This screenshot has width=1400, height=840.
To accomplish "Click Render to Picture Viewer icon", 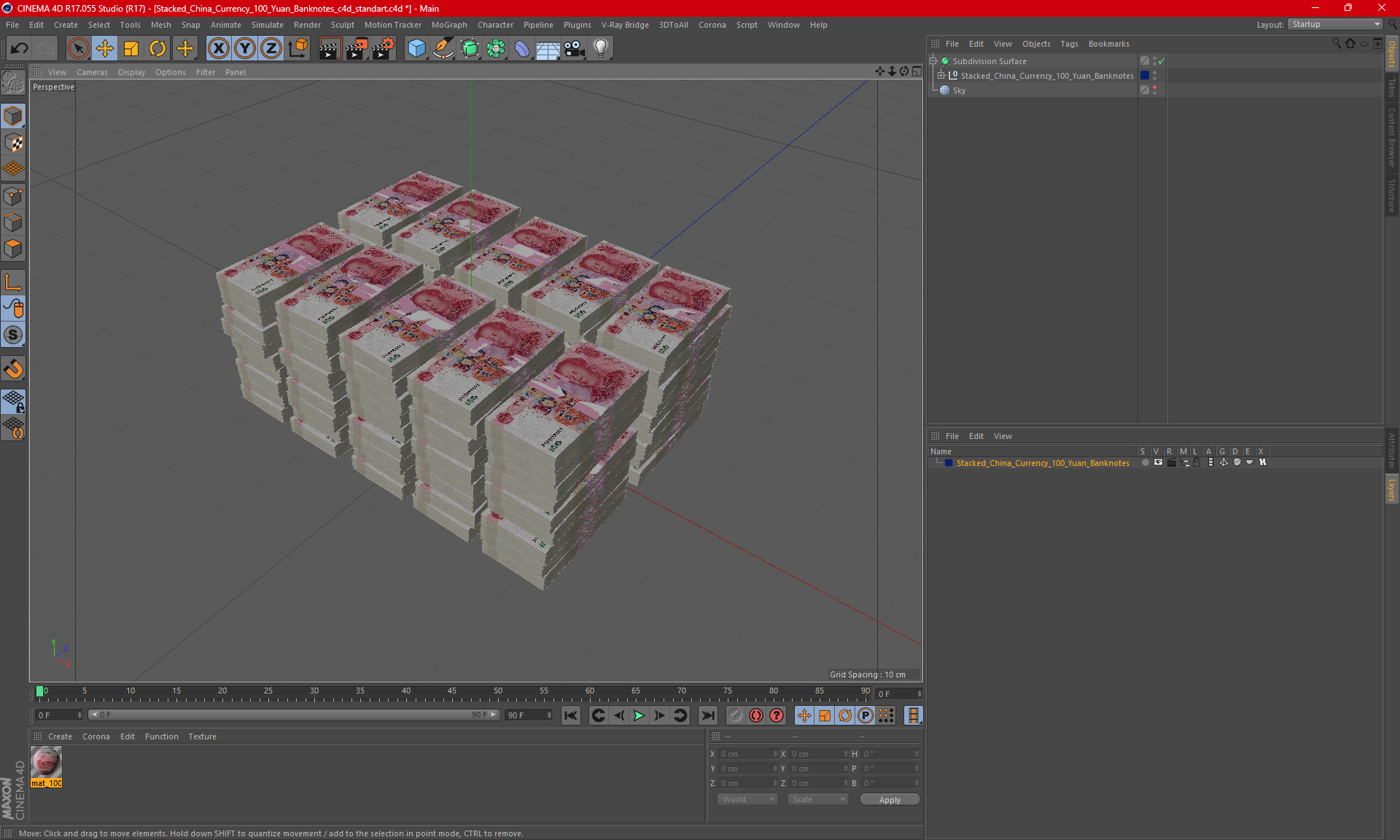I will point(357,49).
